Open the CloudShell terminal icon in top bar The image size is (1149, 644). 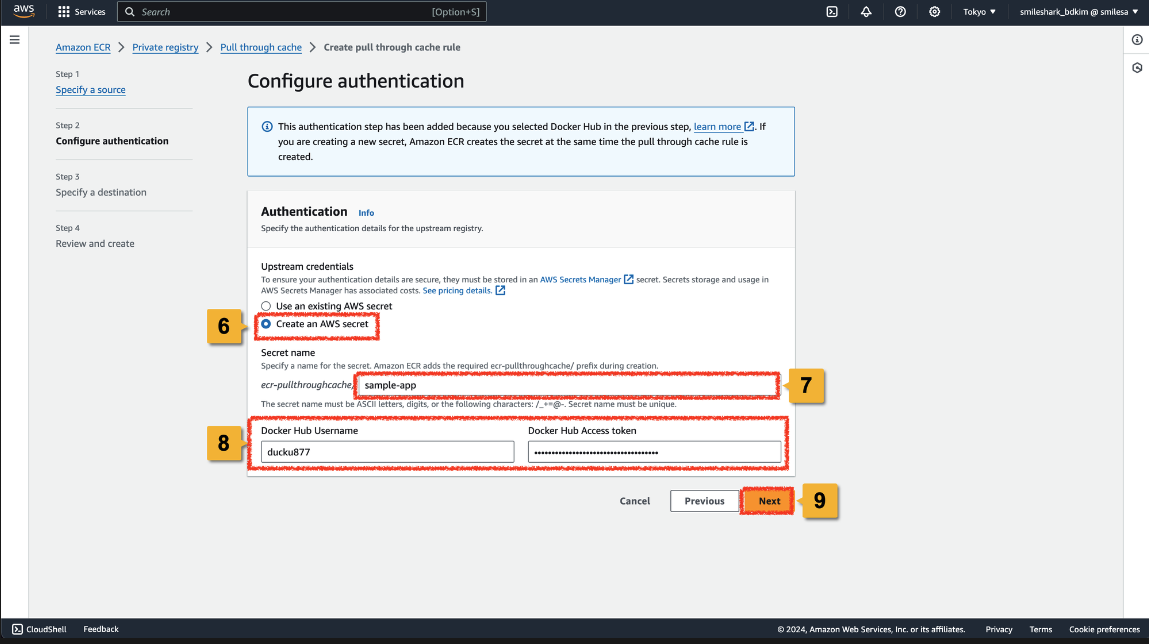(831, 12)
